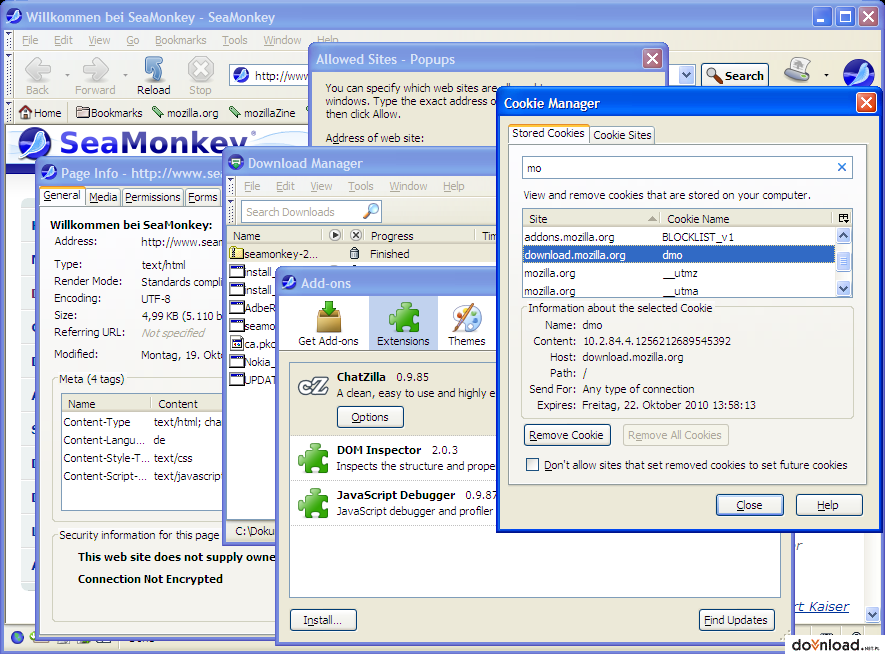Click cookie list scroll up arrow
Viewport: 885px width, 654px height.
[843, 235]
